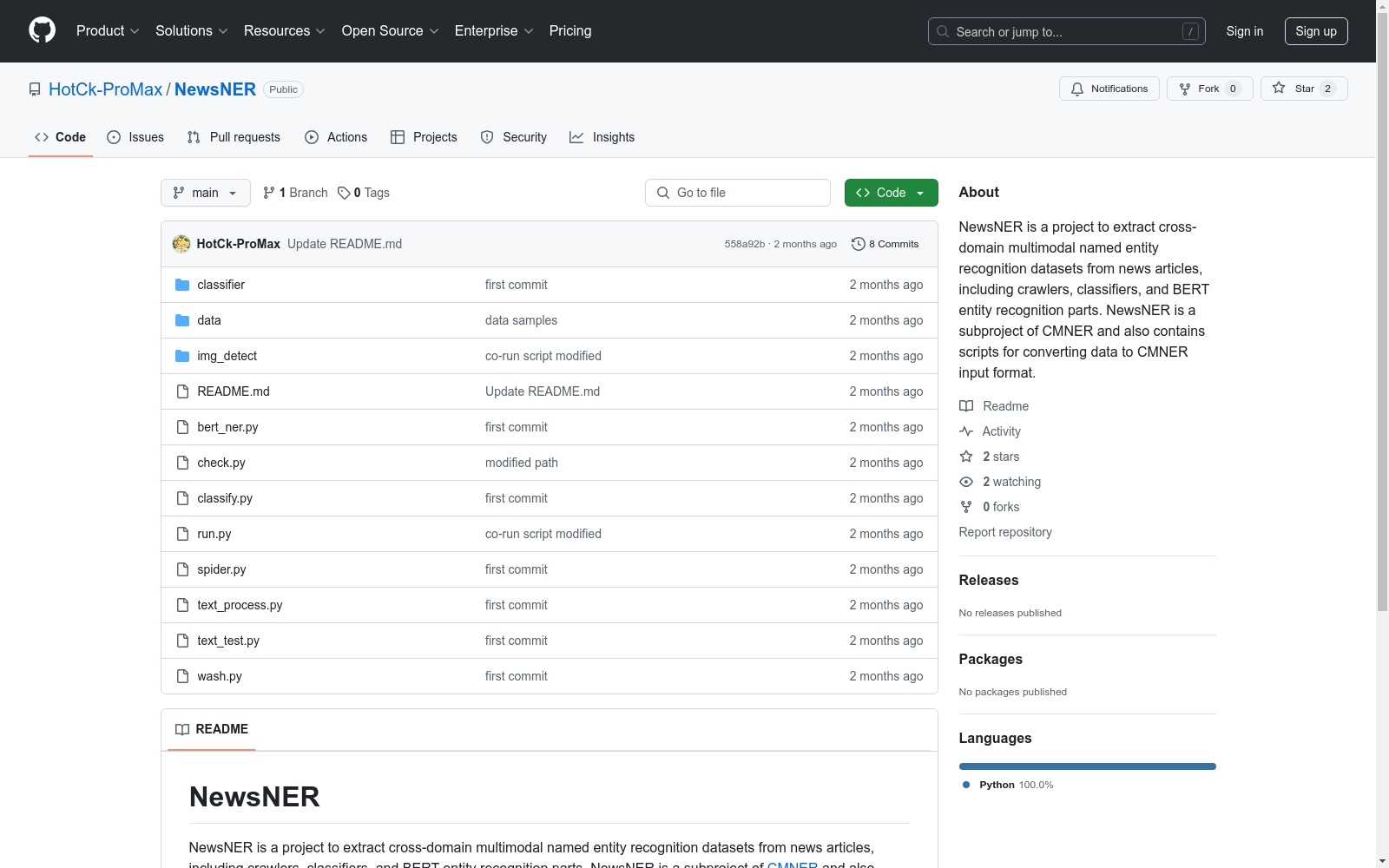The image size is (1389, 868).
Task: Click Sign in
Action: pyautogui.click(x=1245, y=31)
